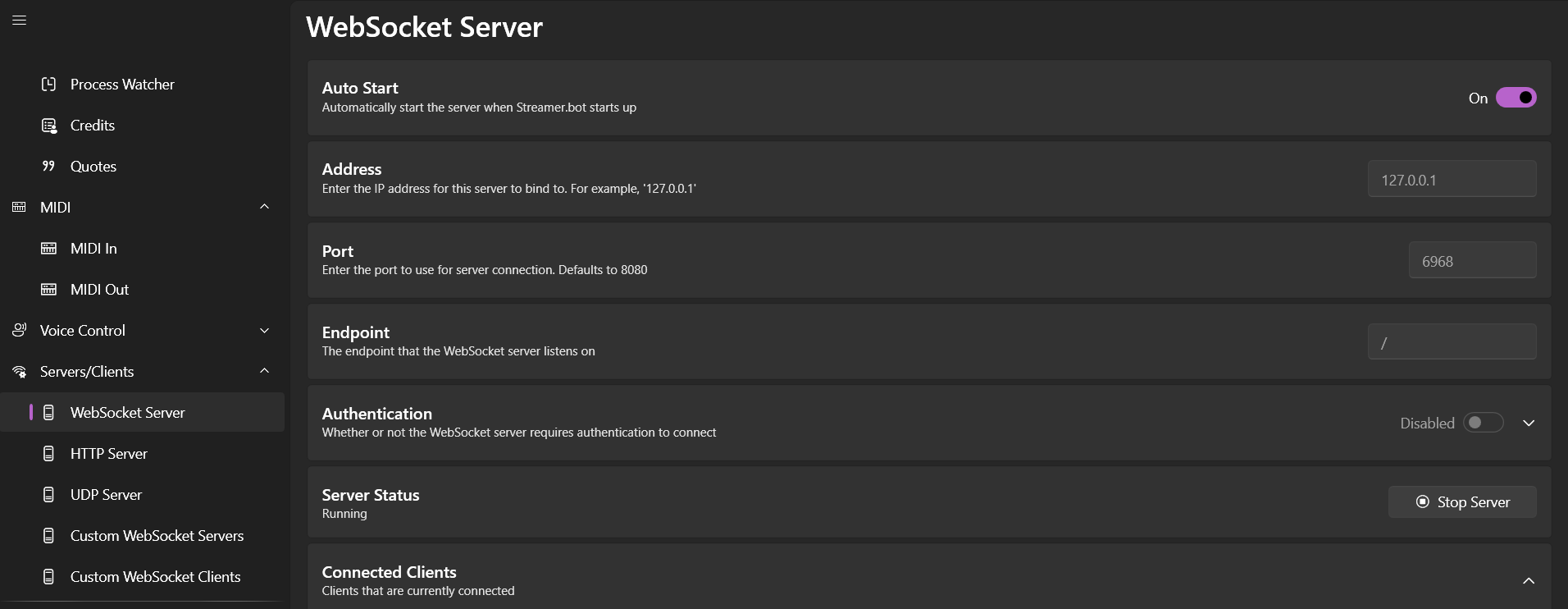Expand the Authentication settings chevron

[1529, 424]
